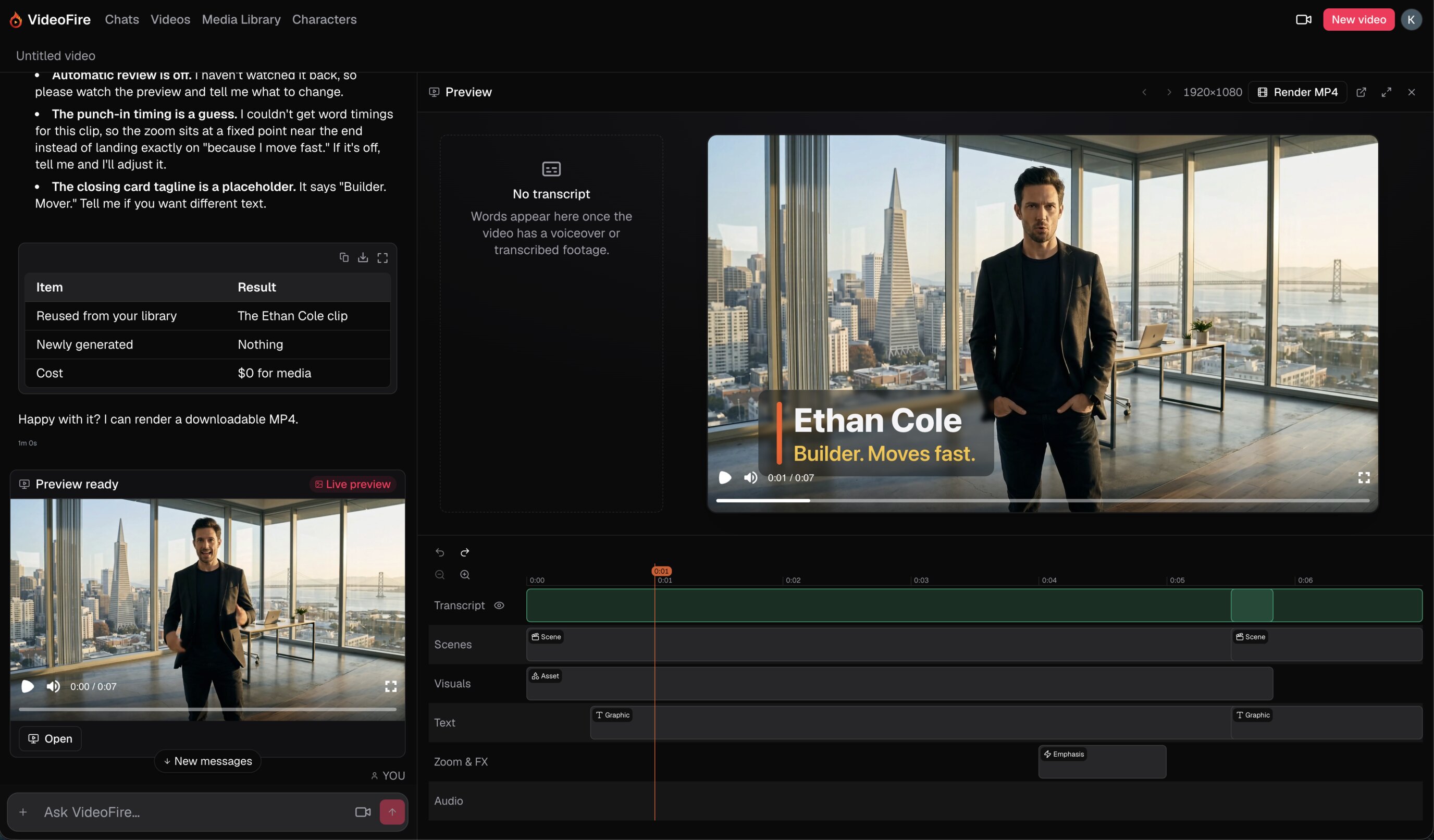Send the message with arrow button
1434x840 pixels.
[x=392, y=812]
